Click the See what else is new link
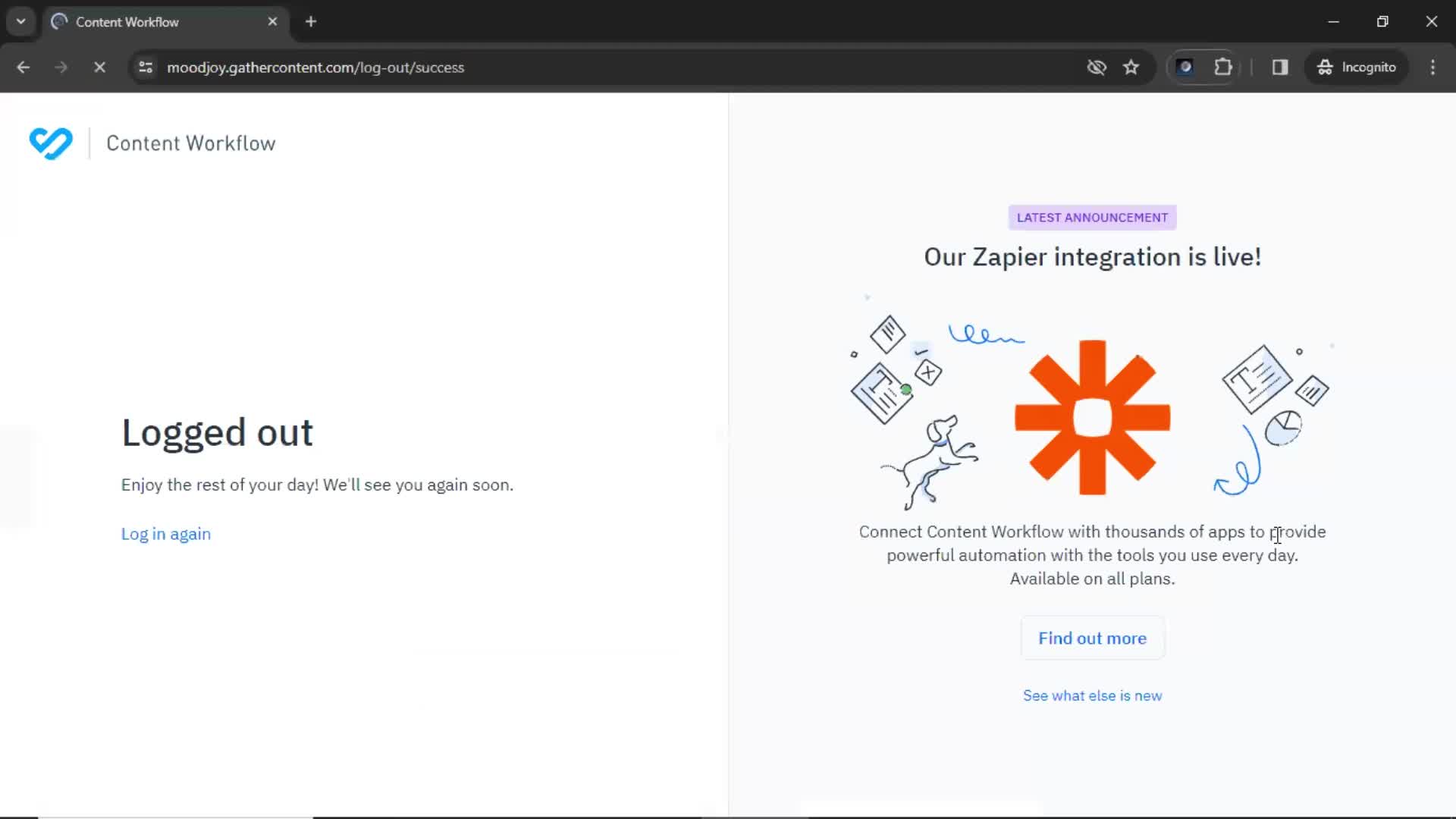This screenshot has width=1456, height=819. click(x=1092, y=695)
